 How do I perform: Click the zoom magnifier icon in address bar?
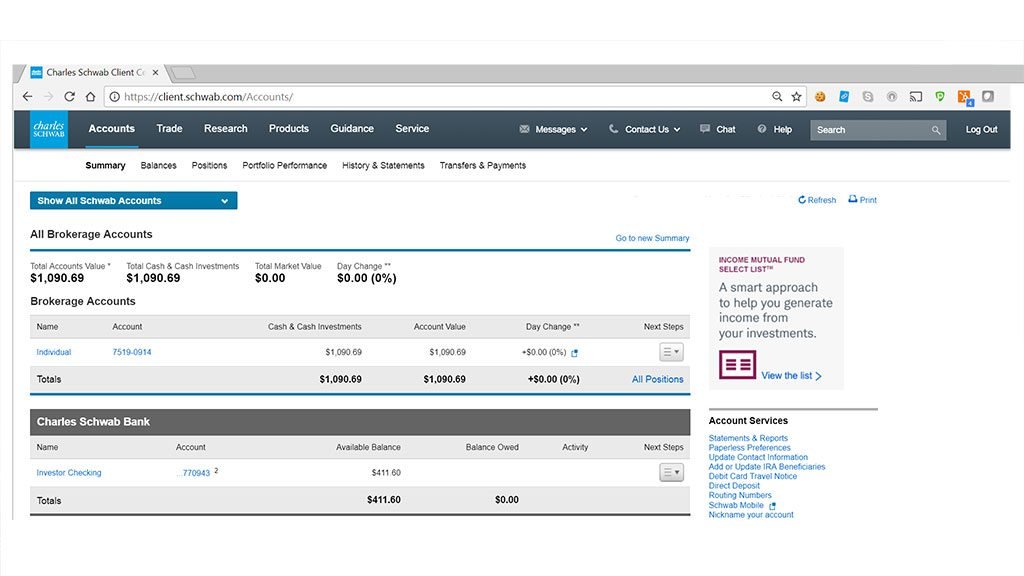[777, 97]
